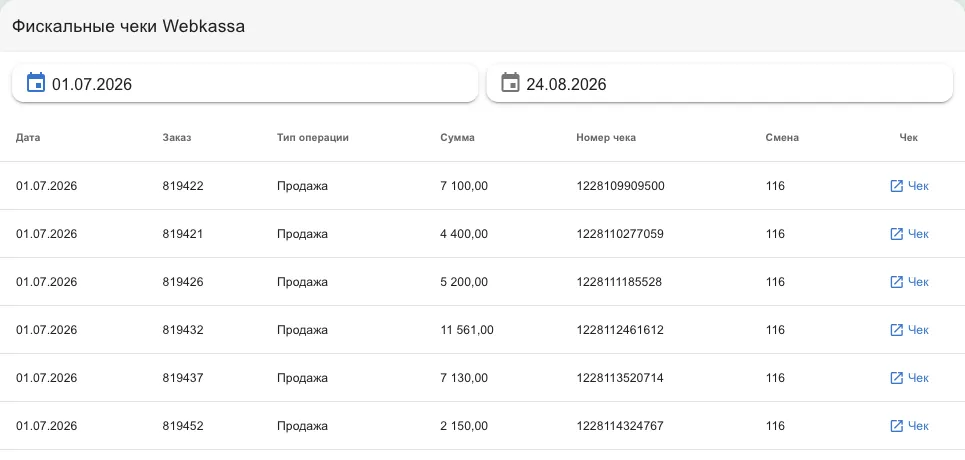The width and height of the screenshot is (965, 460).
Task: Click calendar icon beside 24.08.2026 end date
Action: coord(510,83)
